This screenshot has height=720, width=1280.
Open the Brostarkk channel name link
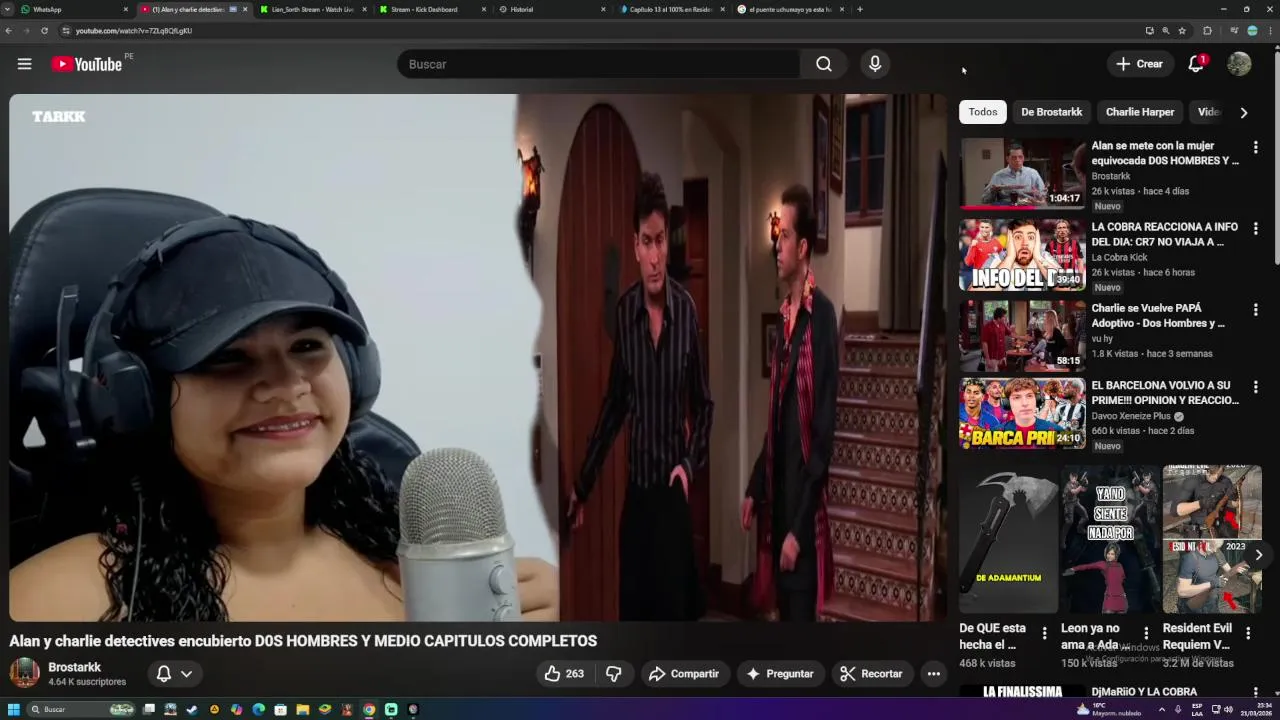(75, 667)
